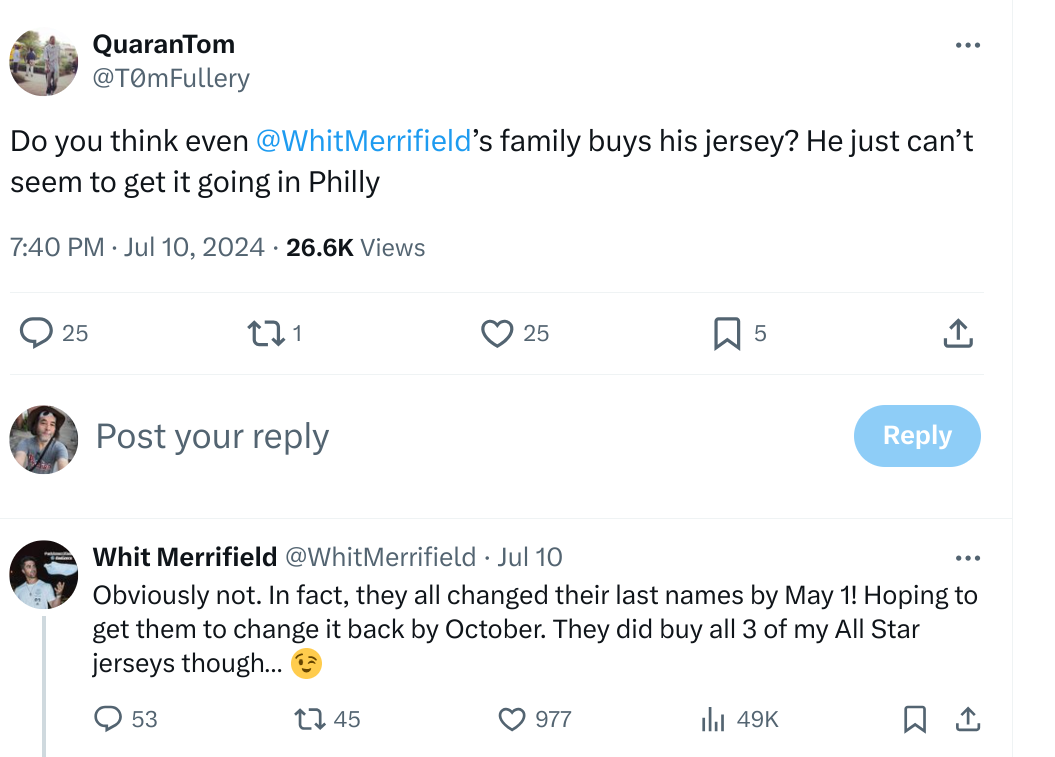This screenshot has height=757, width=1055.
Task: Open @WhitMerrifield mention link in tweet
Action: 363,141
